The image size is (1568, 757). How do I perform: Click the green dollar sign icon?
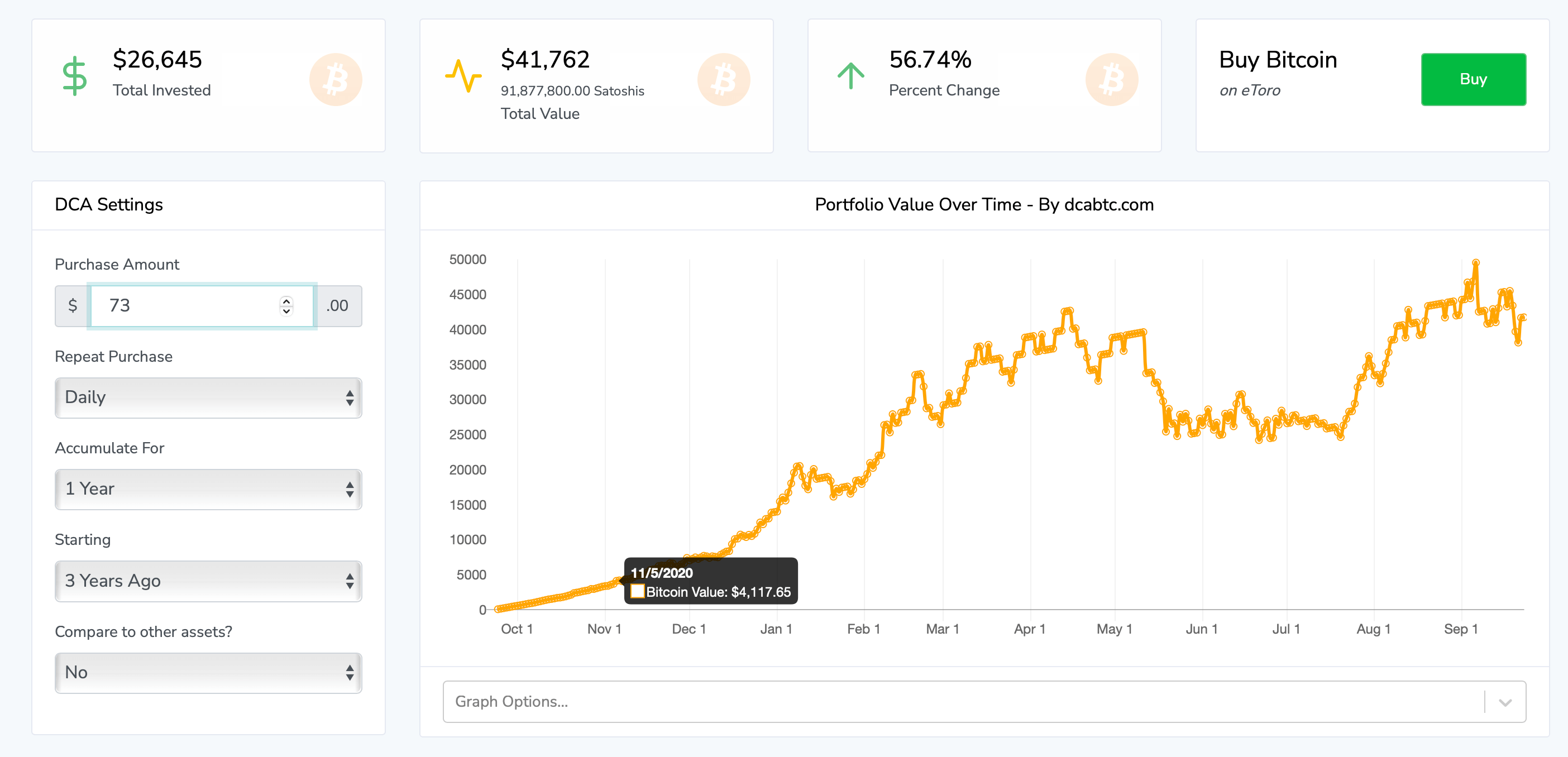(75, 76)
